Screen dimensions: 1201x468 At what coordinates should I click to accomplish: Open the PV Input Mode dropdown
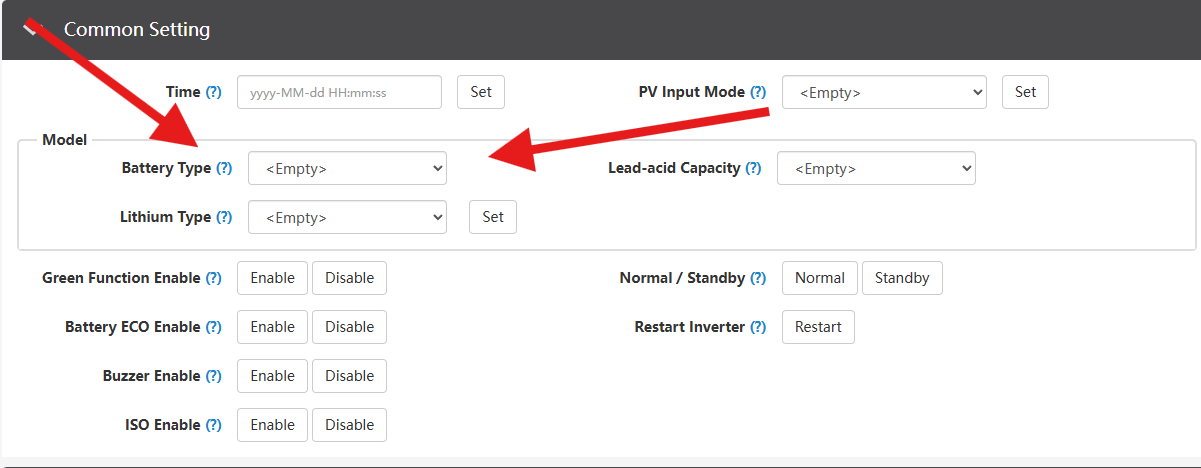point(884,92)
